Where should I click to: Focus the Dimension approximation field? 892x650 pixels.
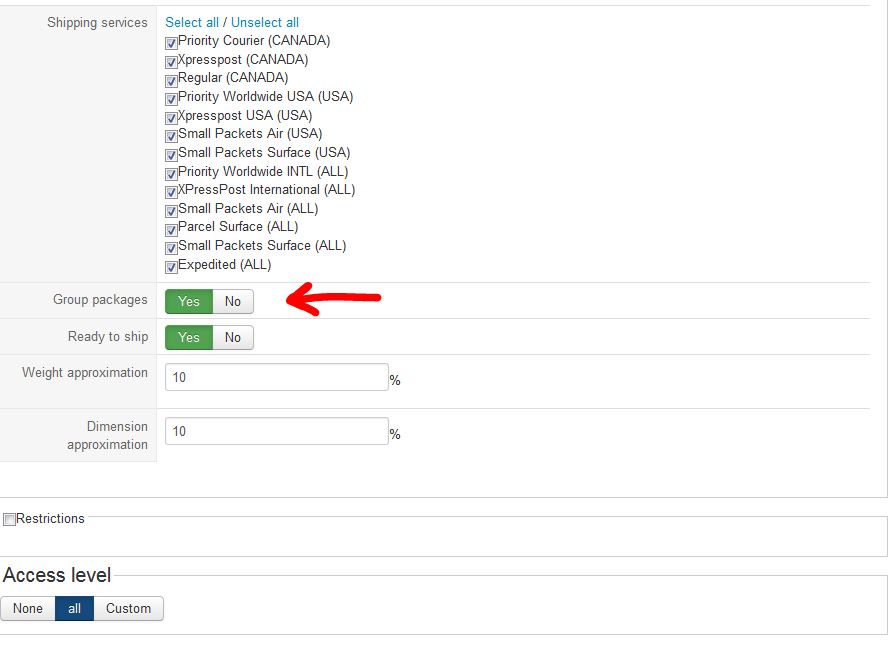click(x=276, y=431)
